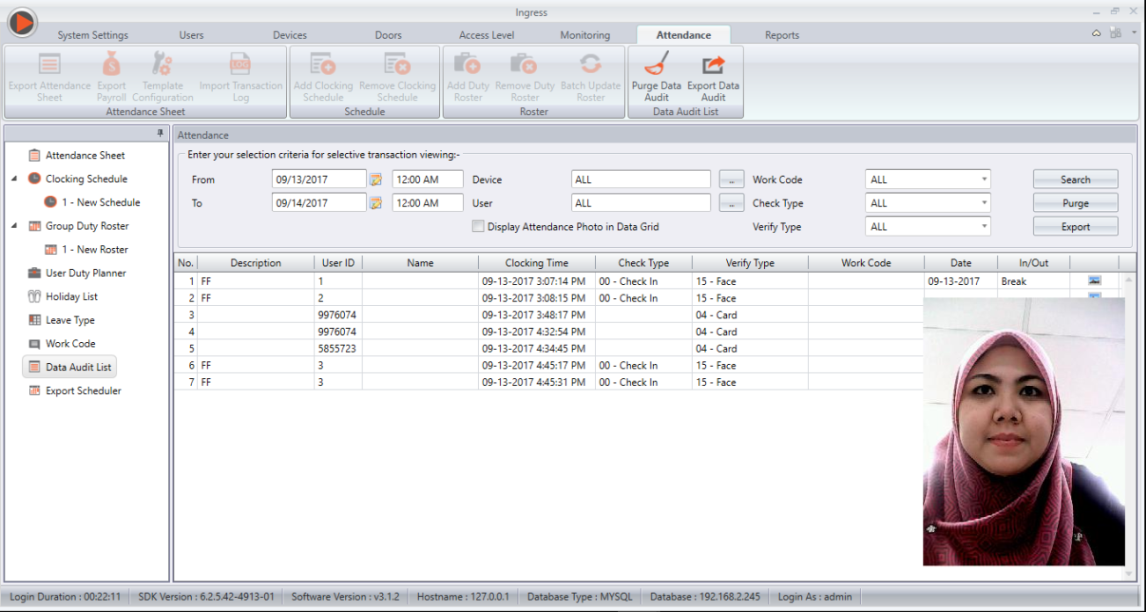Enable Display Attendance Photo in Data Grid

478,227
